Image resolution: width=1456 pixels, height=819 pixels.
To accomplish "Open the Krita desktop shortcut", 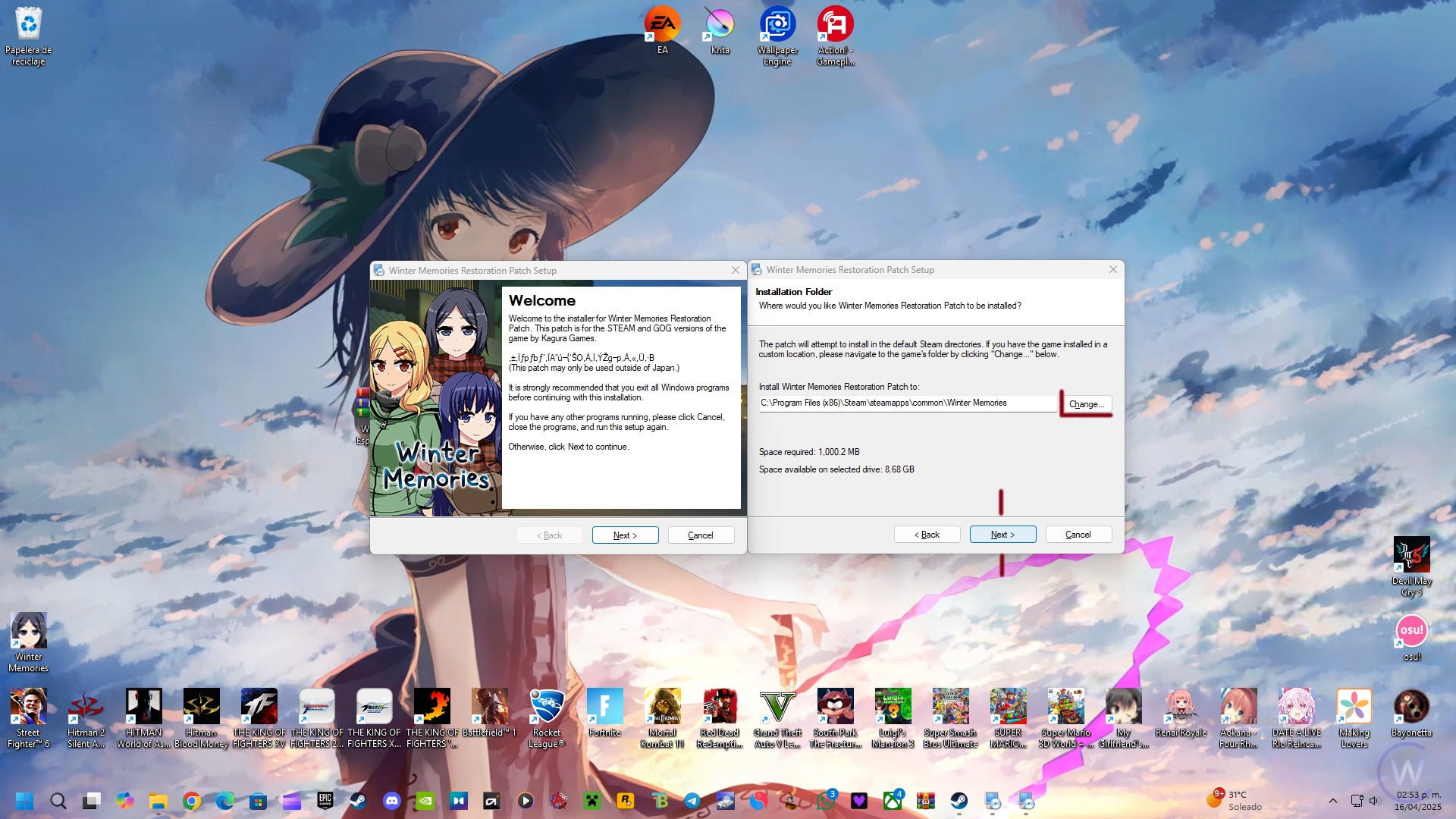I will pos(720,30).
